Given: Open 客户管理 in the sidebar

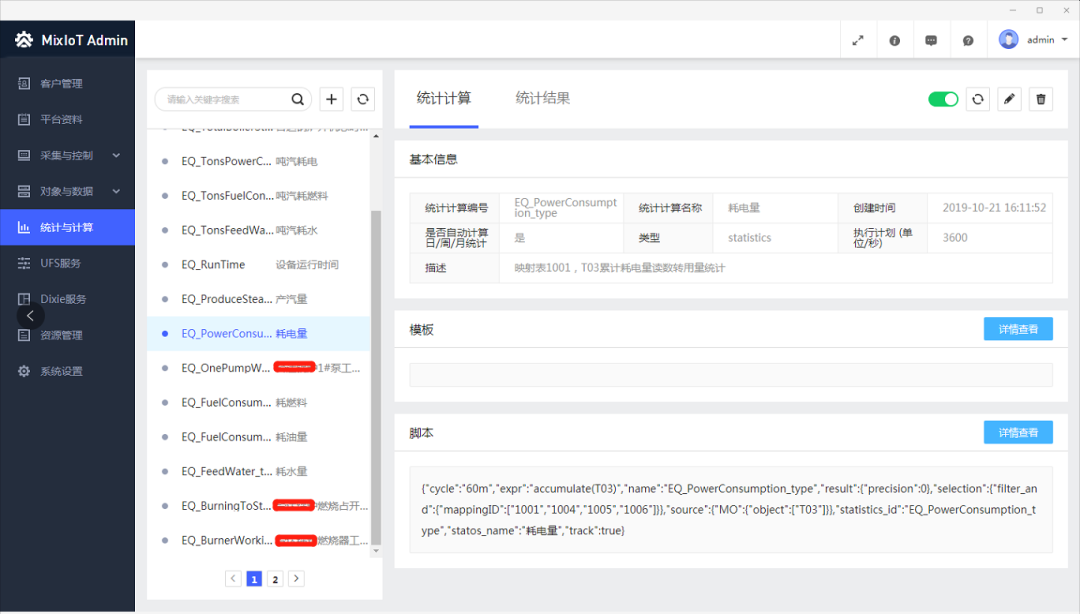Looking at the screenshot, I should coord(61,84).
